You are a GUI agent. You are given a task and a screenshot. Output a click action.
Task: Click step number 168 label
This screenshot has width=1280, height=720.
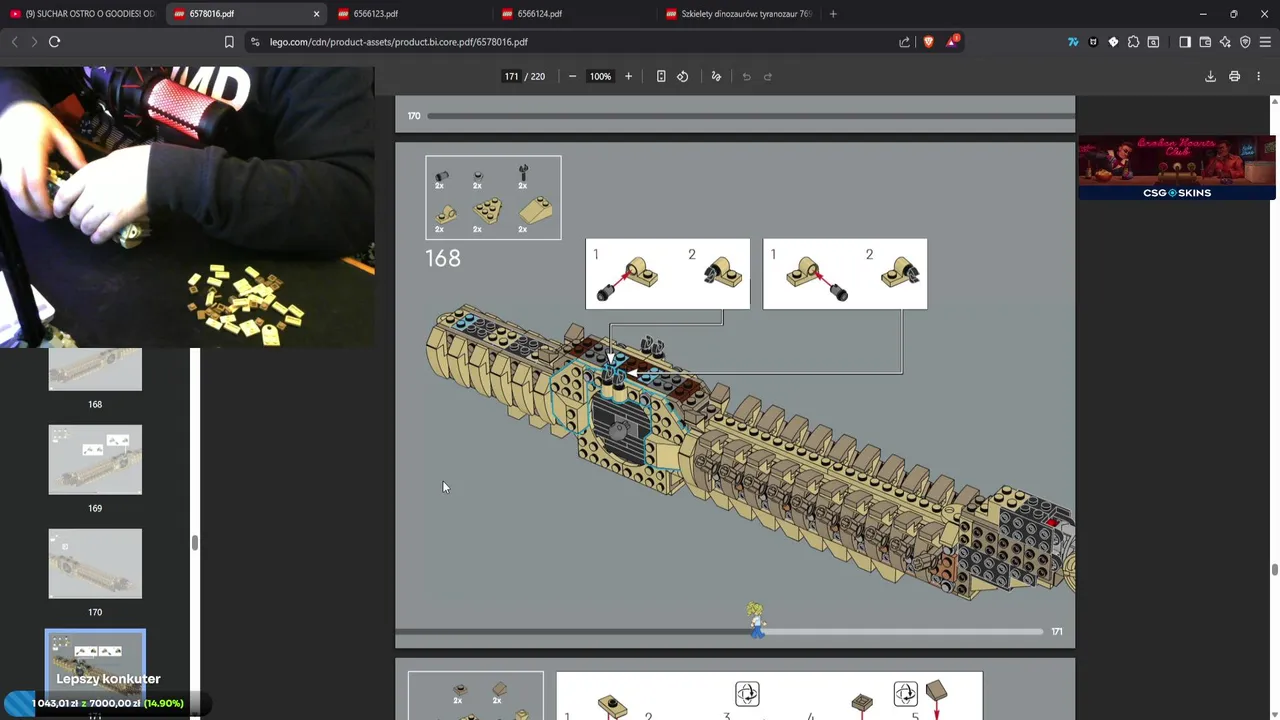pos(443,258)
